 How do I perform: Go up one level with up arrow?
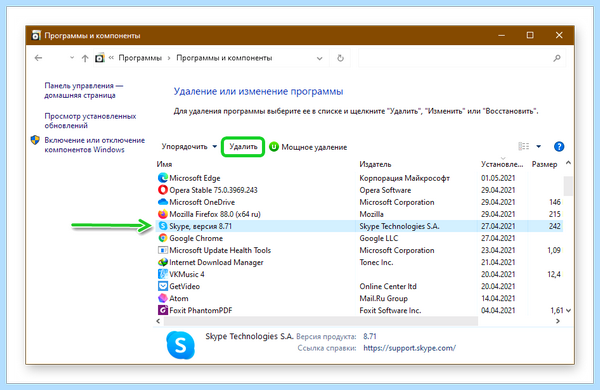point(85,58)
